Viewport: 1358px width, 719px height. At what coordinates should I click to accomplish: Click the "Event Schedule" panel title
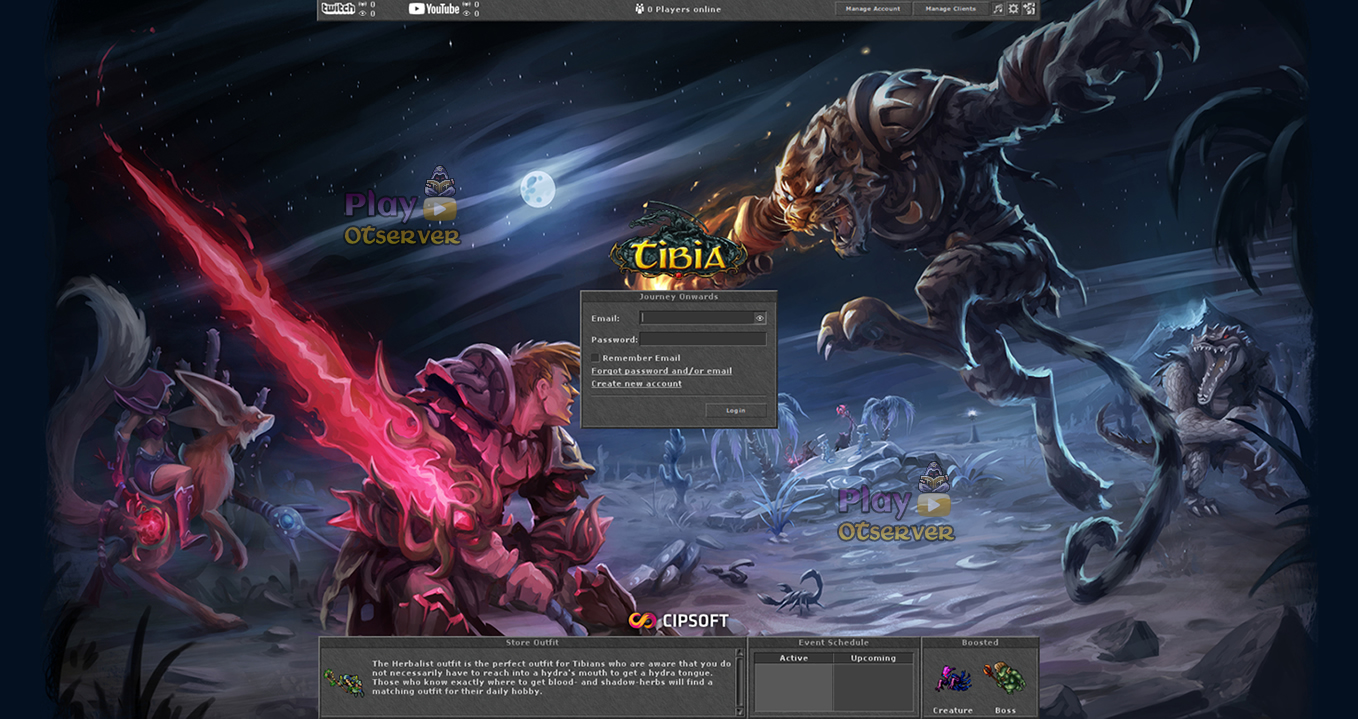834,642
